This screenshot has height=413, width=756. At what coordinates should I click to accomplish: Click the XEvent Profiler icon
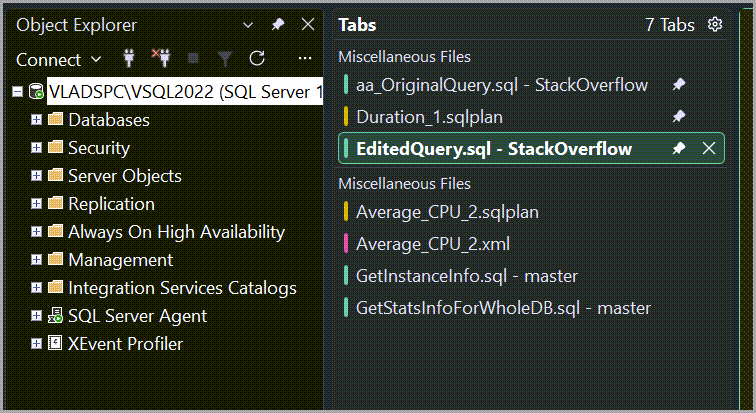click(56, 344)
